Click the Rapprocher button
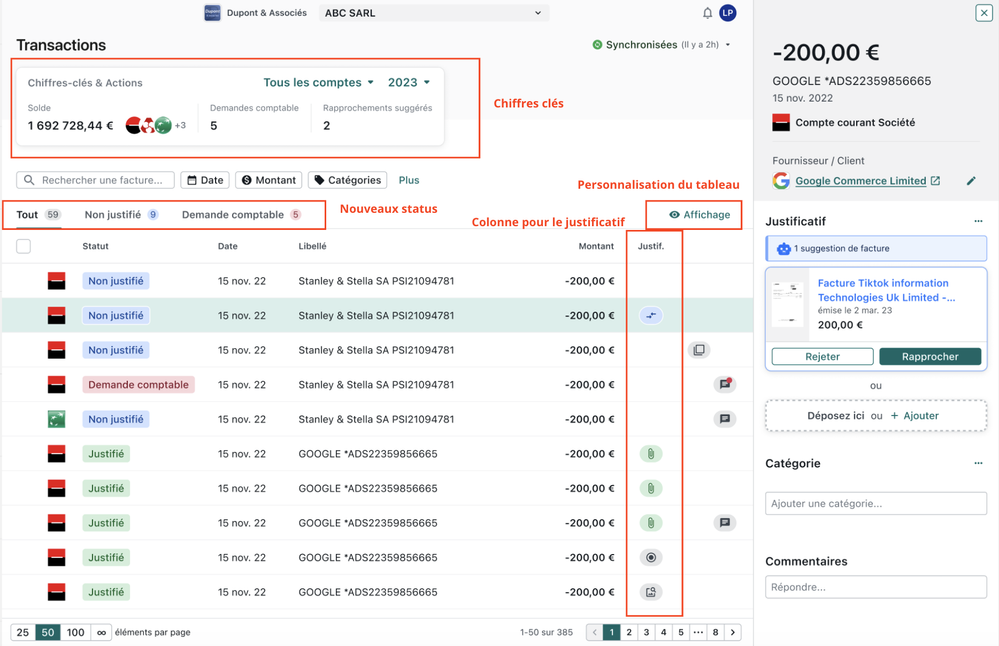Screen dimensions: 999x646 point(929,356)
